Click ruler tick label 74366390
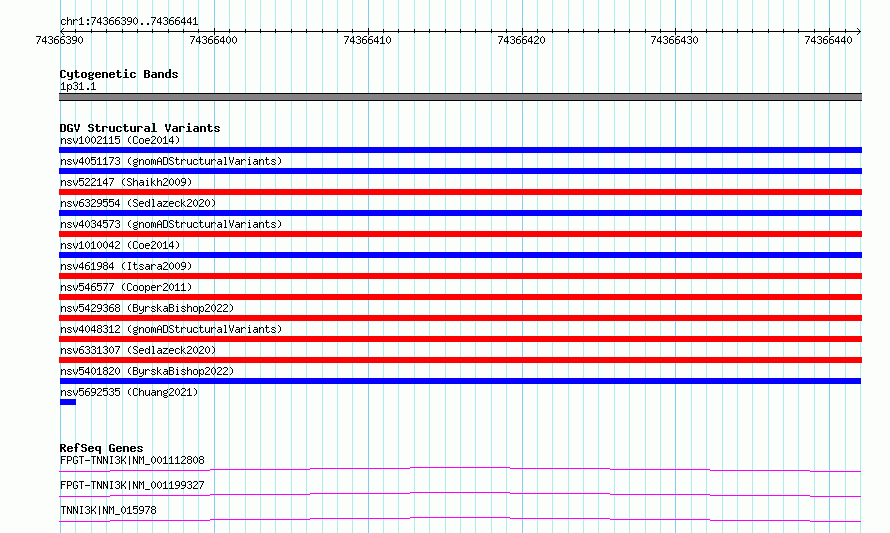The width and height of the screenshot is (890, 533). [59, 40]
